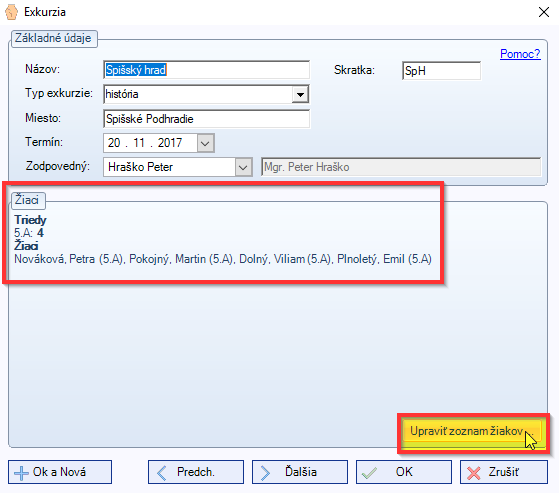Click the right arrow icon for Ďalšia

(265, 473)
